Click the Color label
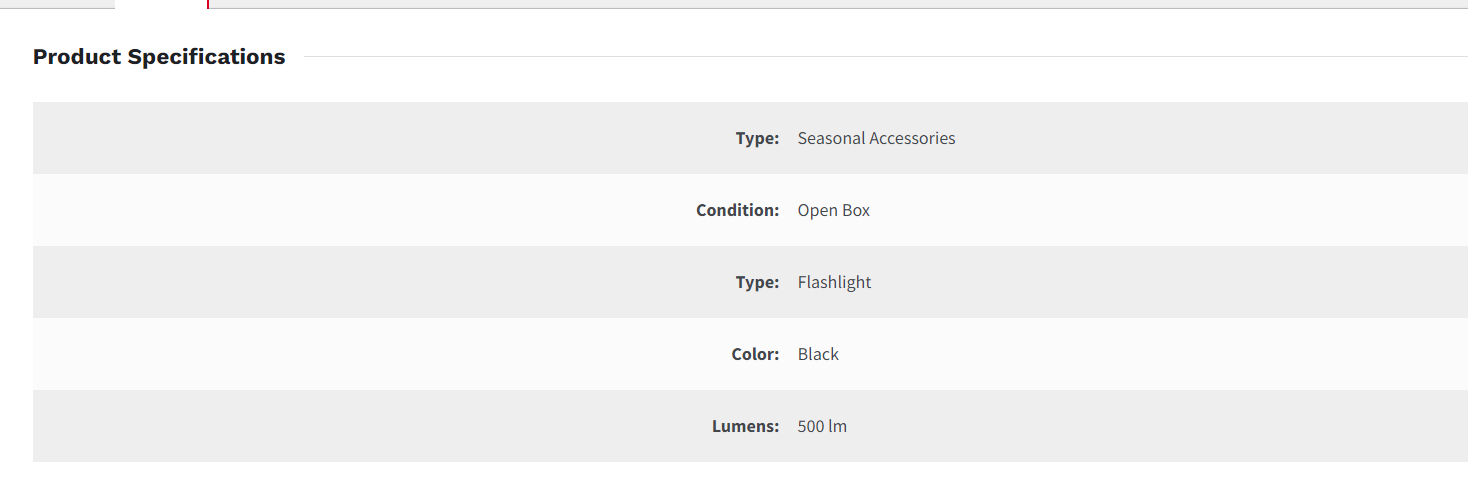The height and width of the screenshot is (480, 1468). click(x=755, y=354)
